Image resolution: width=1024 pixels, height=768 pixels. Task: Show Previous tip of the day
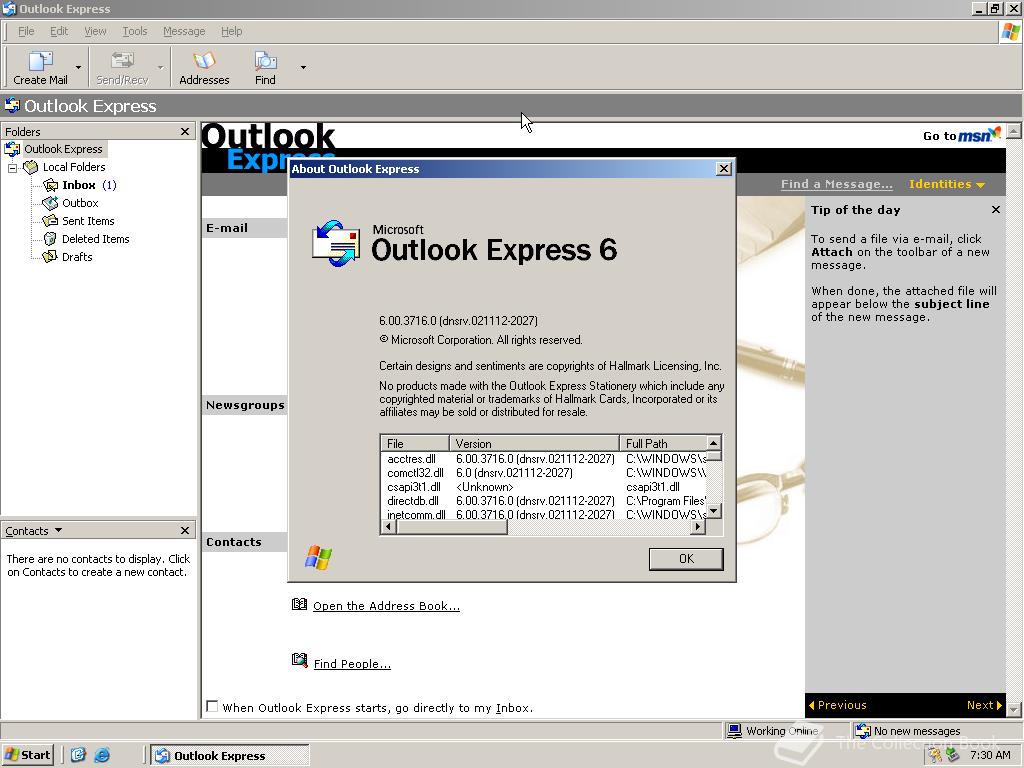pyautogui.click(x=838, y=705)
